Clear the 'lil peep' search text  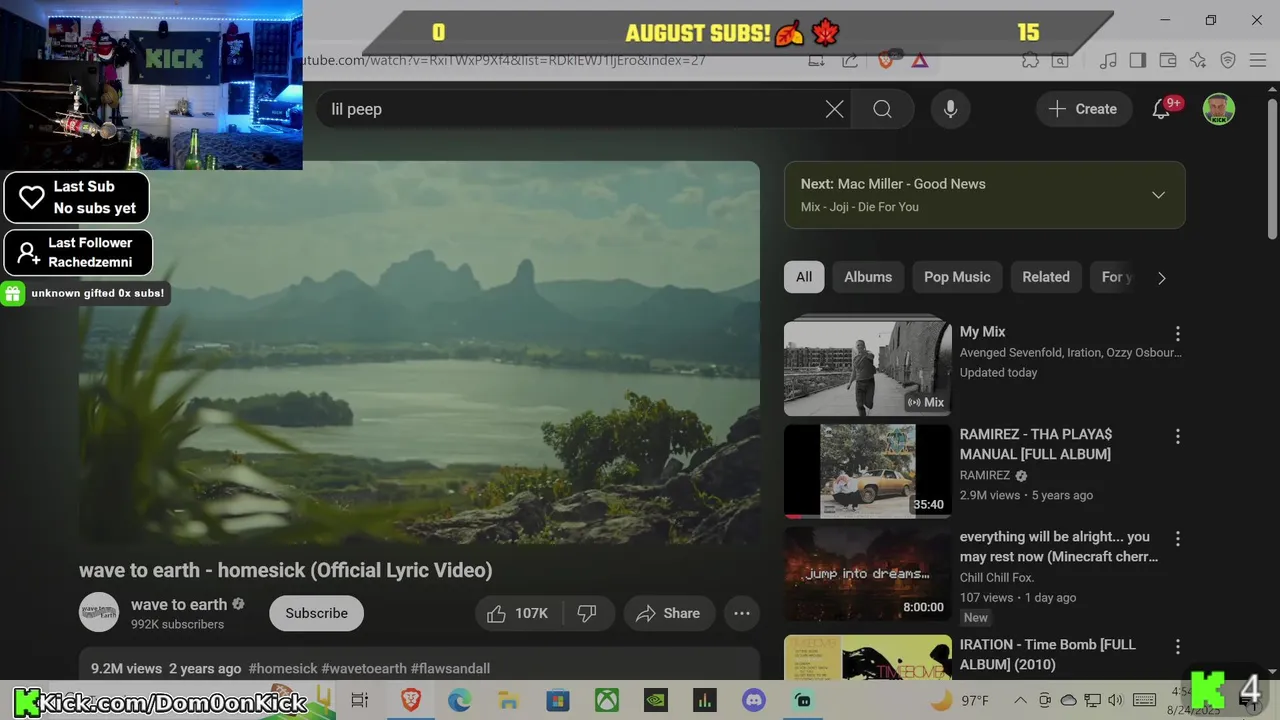point(834,109)
